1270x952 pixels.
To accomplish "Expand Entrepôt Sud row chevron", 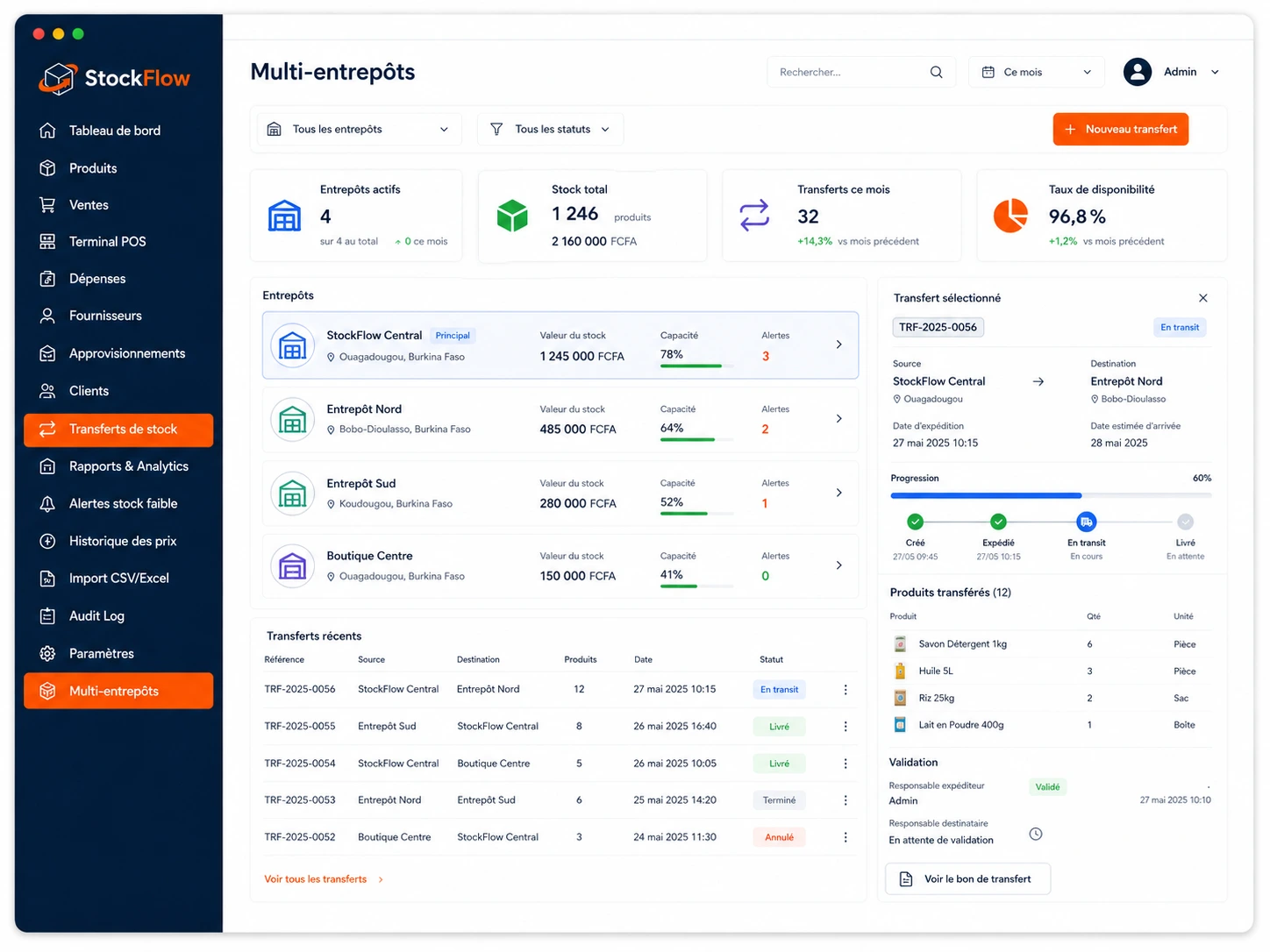I will pyautogui.click(x=839, y=493).
